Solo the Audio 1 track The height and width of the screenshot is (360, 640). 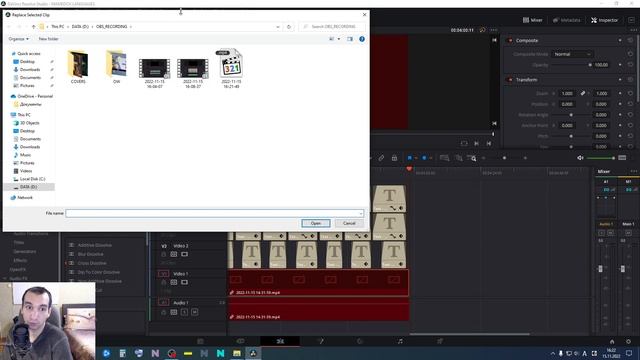pos(184,312)
